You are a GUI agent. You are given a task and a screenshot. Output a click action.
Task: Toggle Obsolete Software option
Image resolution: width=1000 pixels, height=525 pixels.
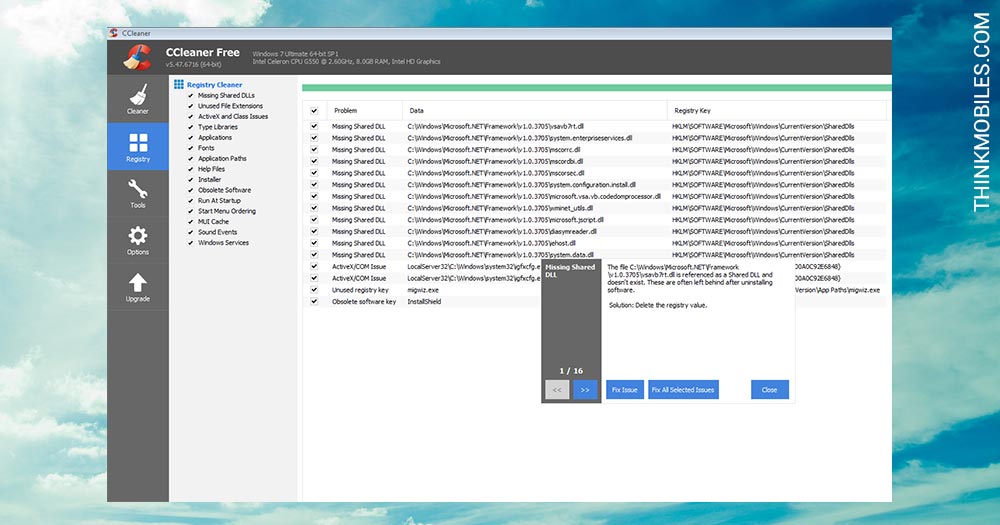pos(191,190)
